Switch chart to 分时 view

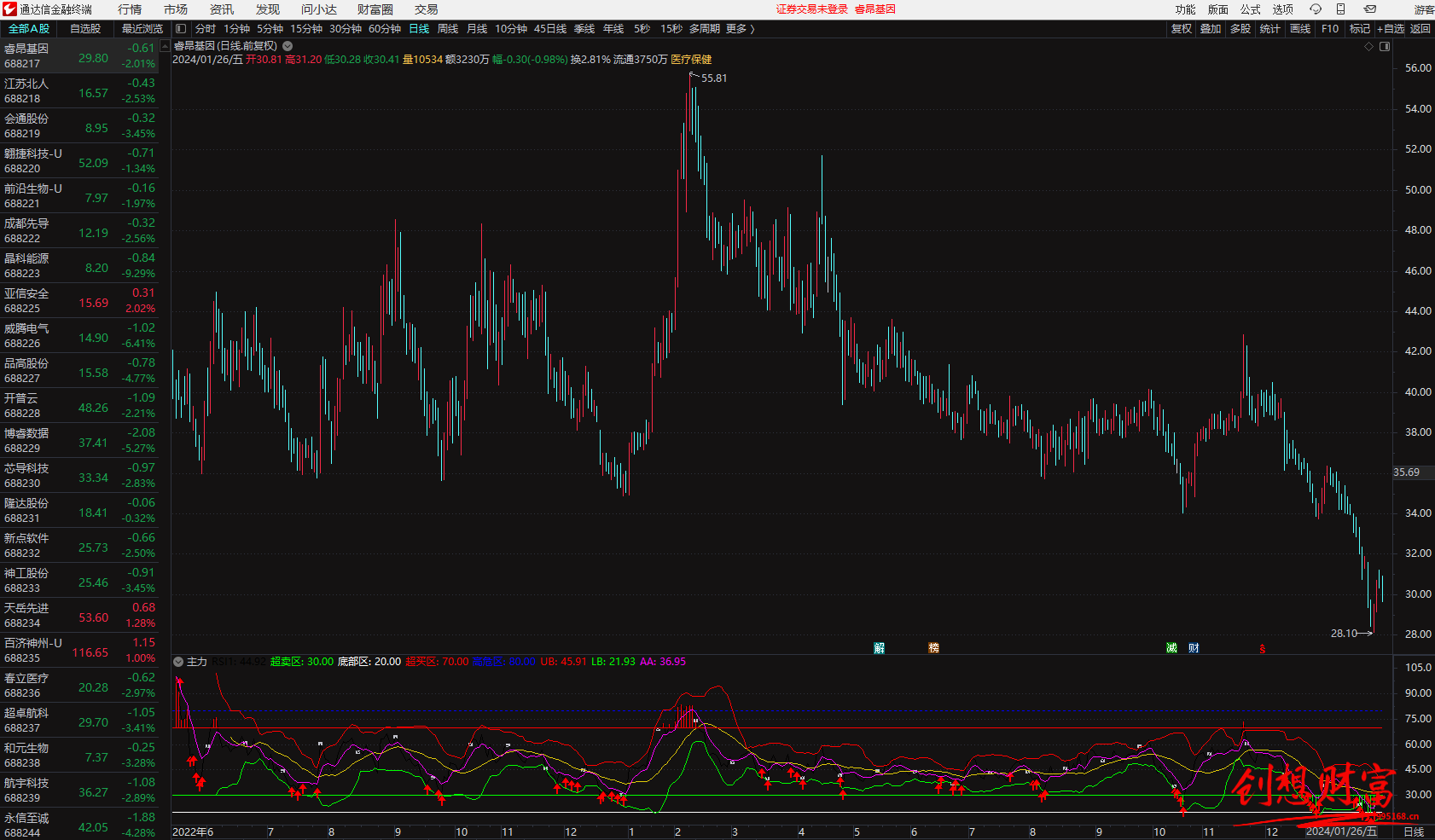(206, 29)
